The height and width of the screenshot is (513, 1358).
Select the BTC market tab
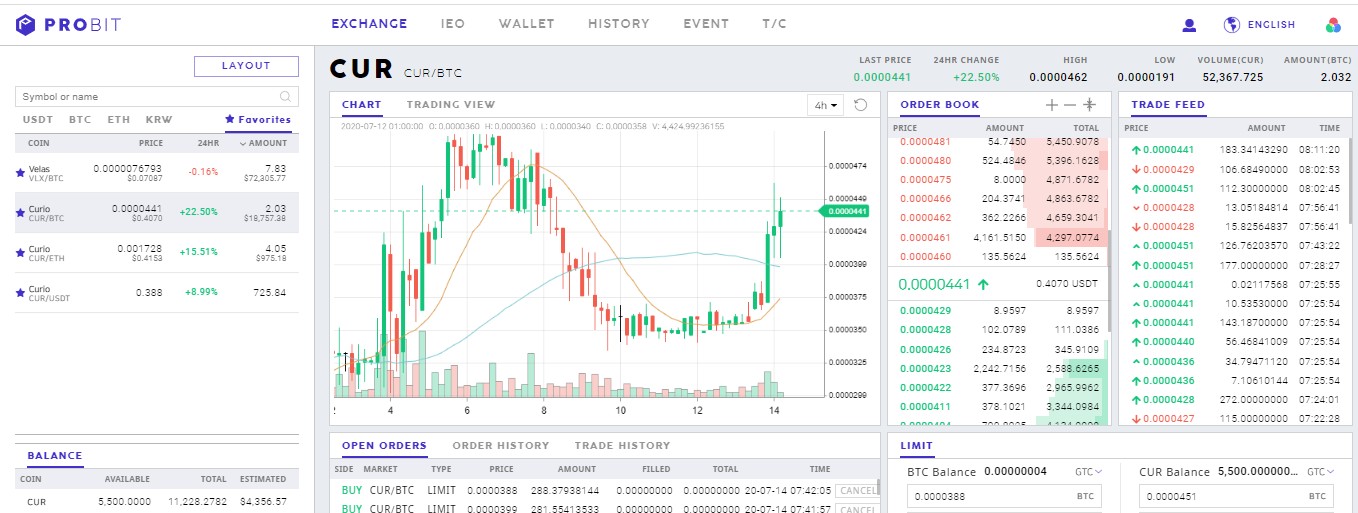coord(80,119)
